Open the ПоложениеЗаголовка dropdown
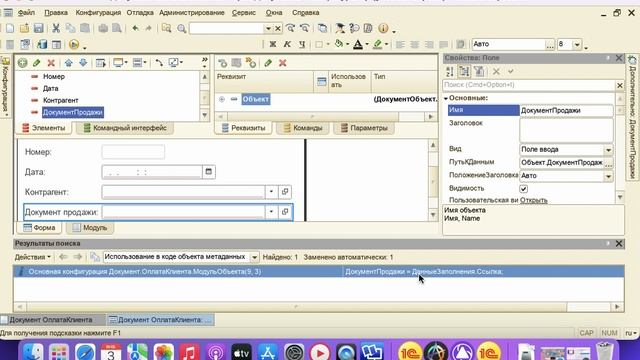 (608, 176)
